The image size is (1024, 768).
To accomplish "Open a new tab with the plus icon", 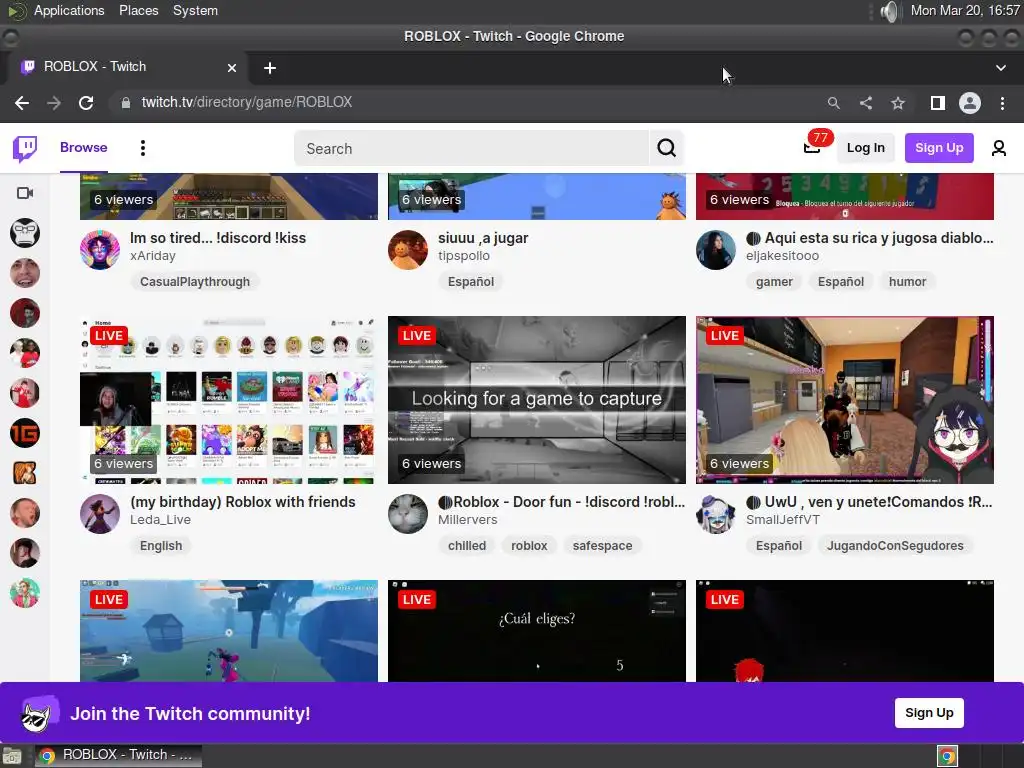I will 270,68.
